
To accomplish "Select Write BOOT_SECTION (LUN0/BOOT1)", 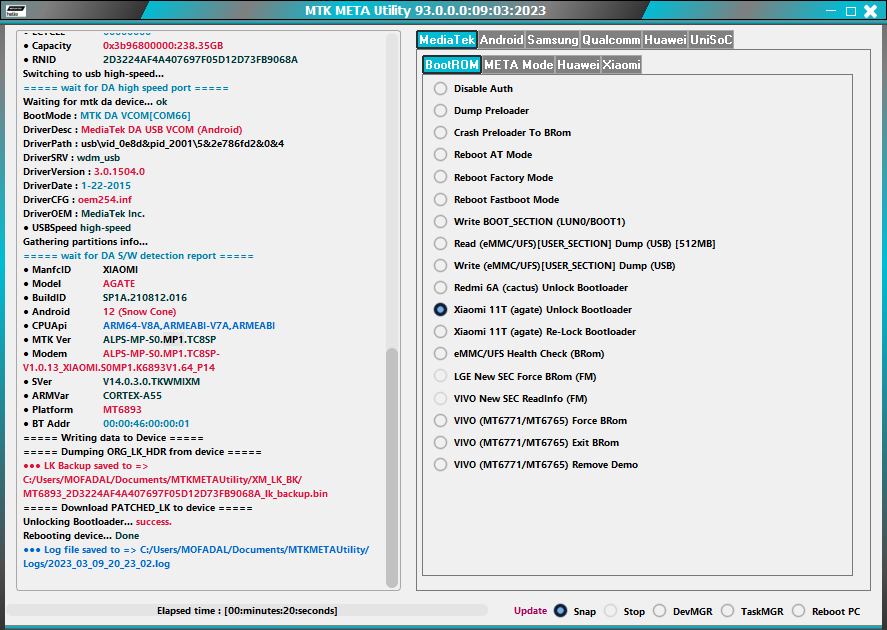I will pos(440,222).
